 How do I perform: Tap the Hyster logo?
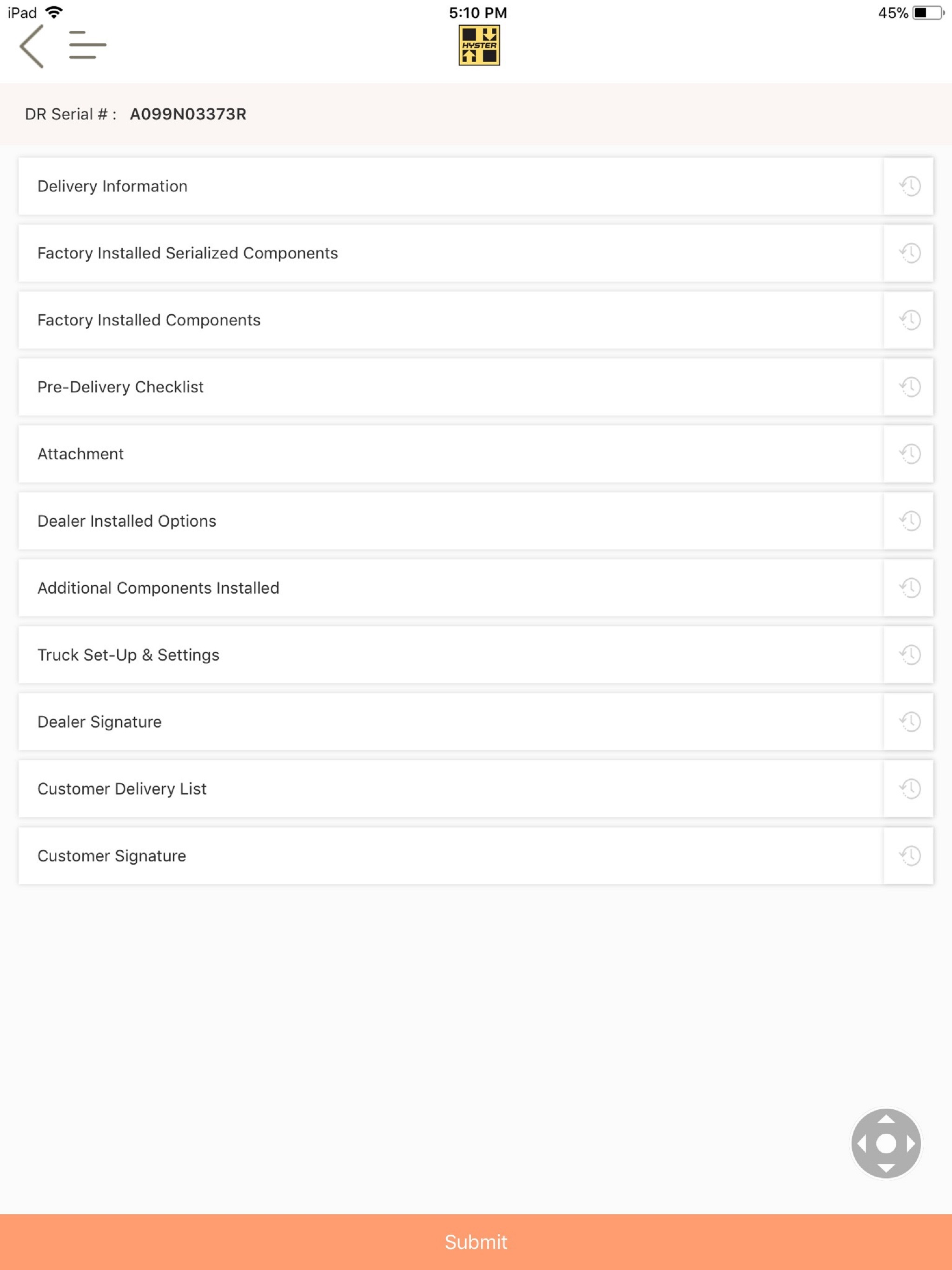(x=479, y=46)
